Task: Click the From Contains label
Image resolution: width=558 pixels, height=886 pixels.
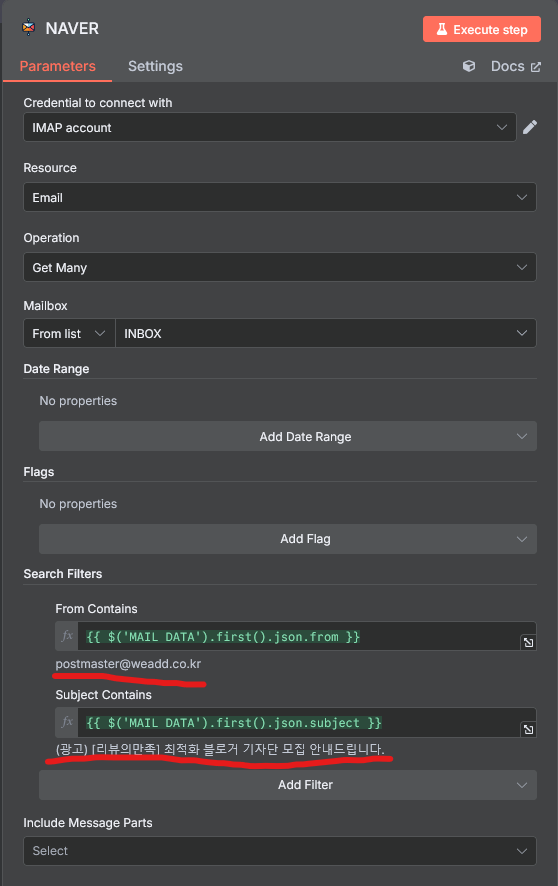Action: click(x=97, y=609)
